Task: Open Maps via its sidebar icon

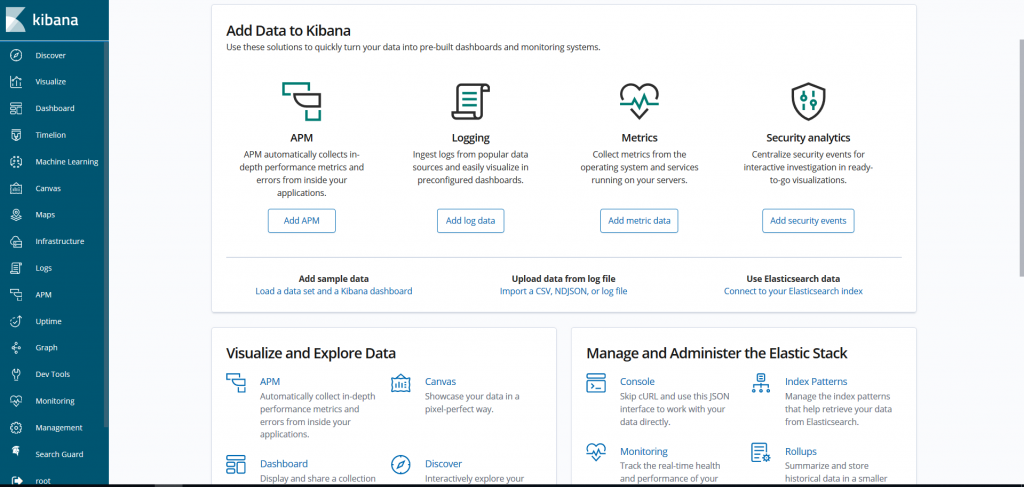Action: tap(16, 215)
